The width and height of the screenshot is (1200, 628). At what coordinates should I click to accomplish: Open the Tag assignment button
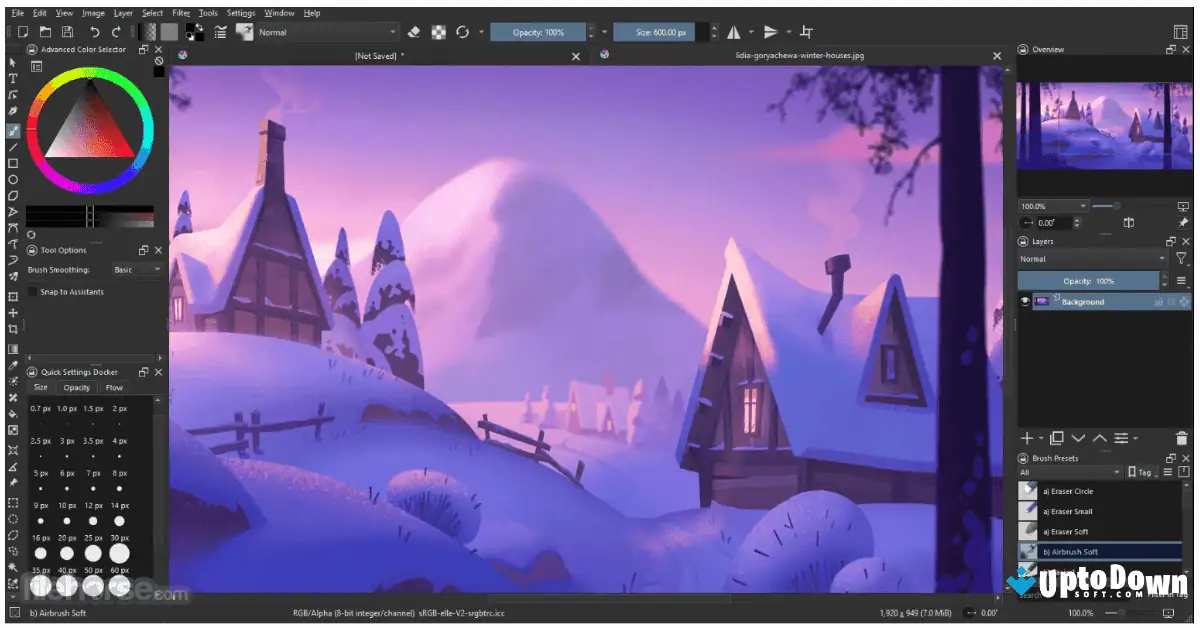click(x=1140, y=471)
